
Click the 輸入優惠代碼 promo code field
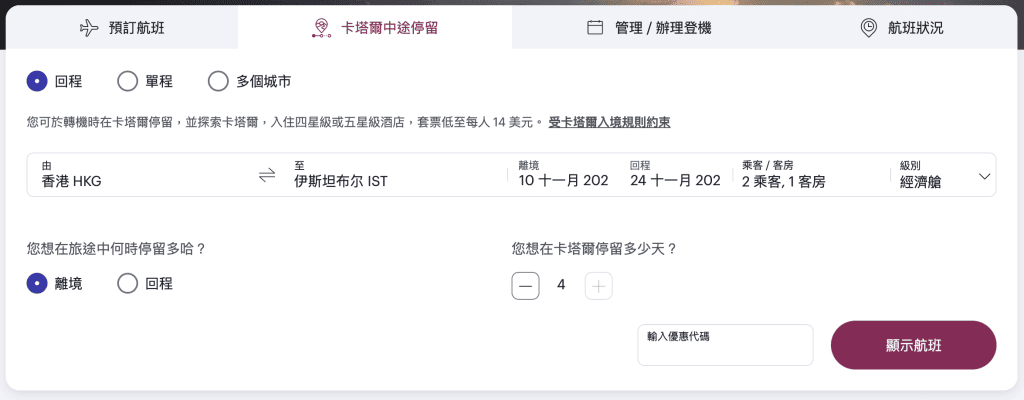(725, 346)
